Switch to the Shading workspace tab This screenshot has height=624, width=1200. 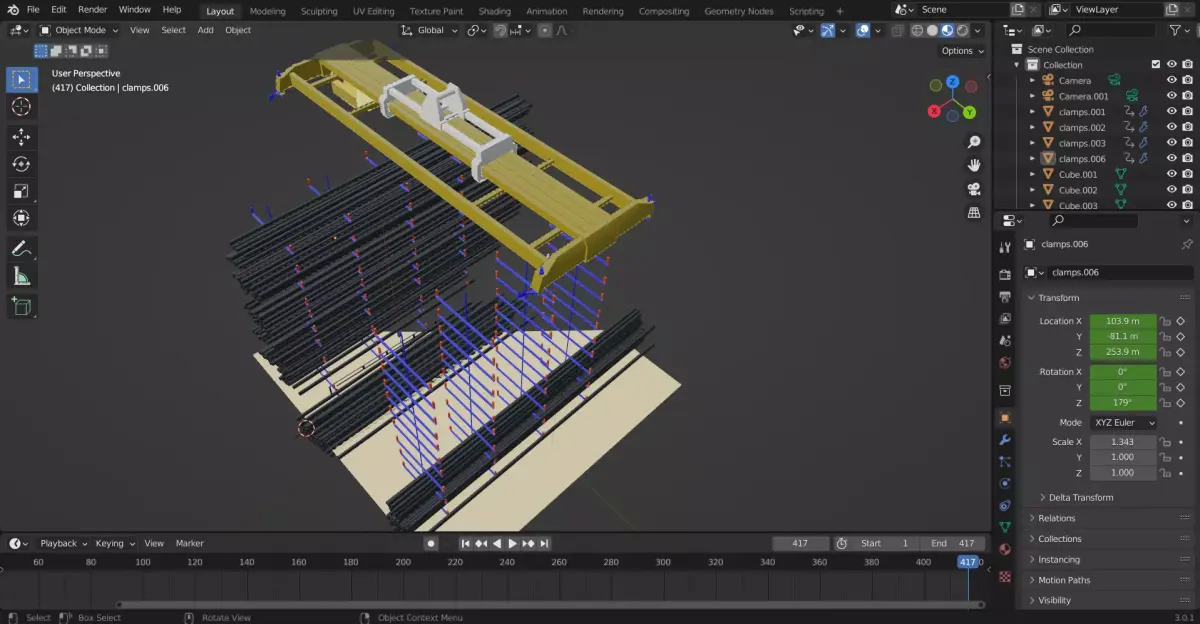pyautogui.click(x=494, y=11)
